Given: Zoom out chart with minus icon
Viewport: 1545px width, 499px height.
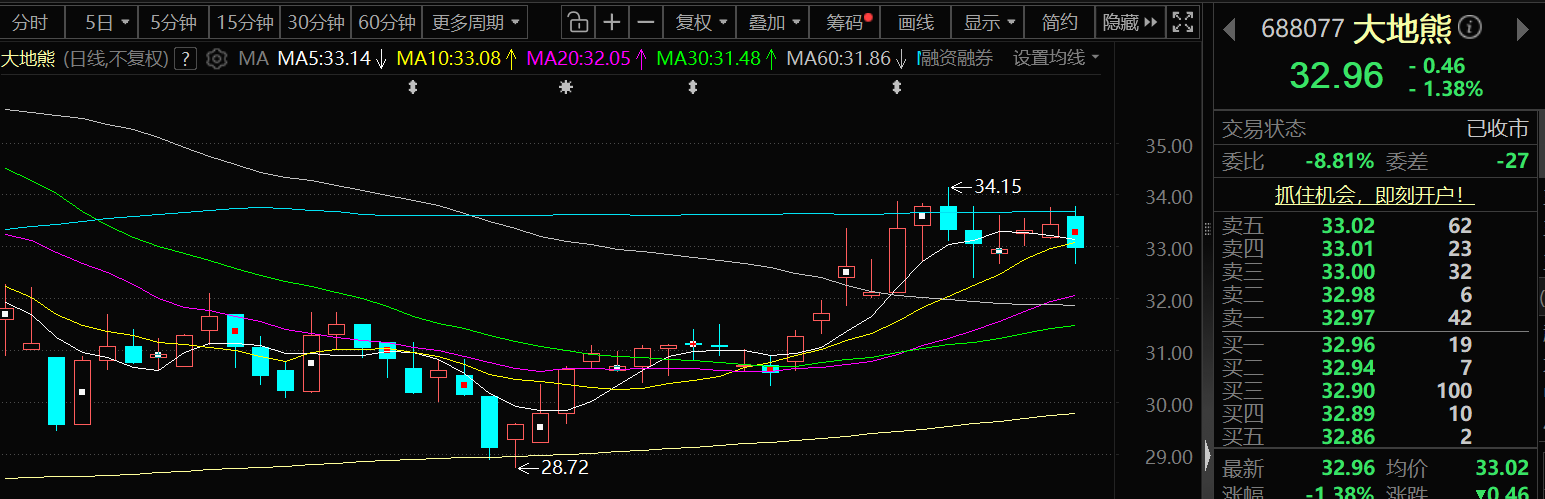Looking at the screenshot, I should tap(647, 21).
